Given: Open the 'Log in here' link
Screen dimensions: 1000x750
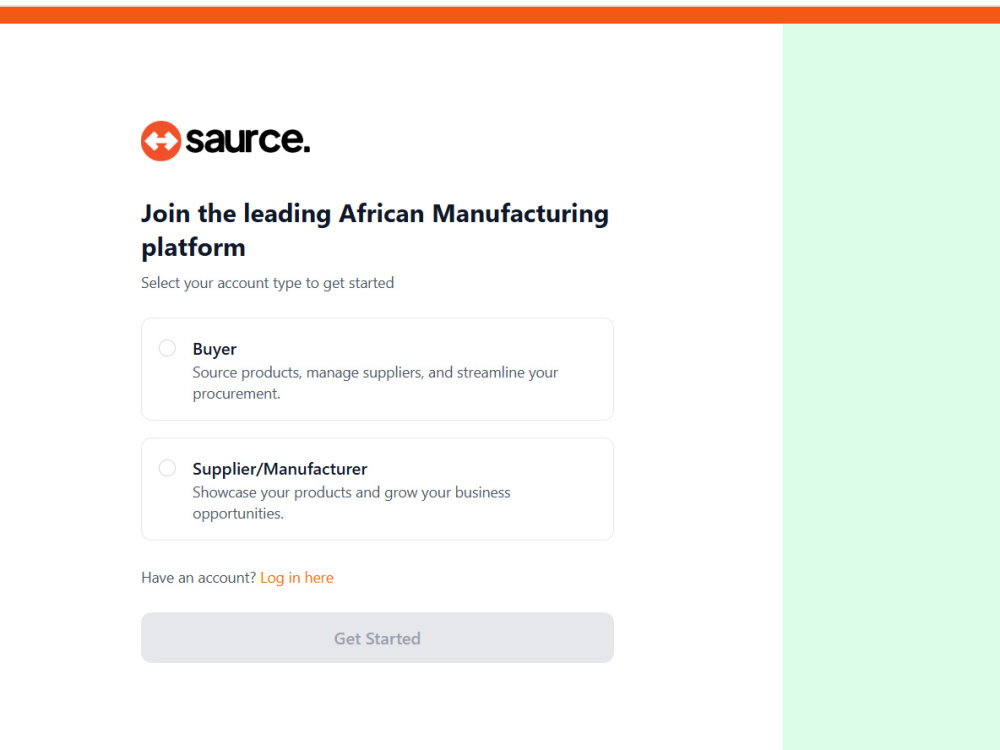Looking at the screenshot, I should pos(297,578).
